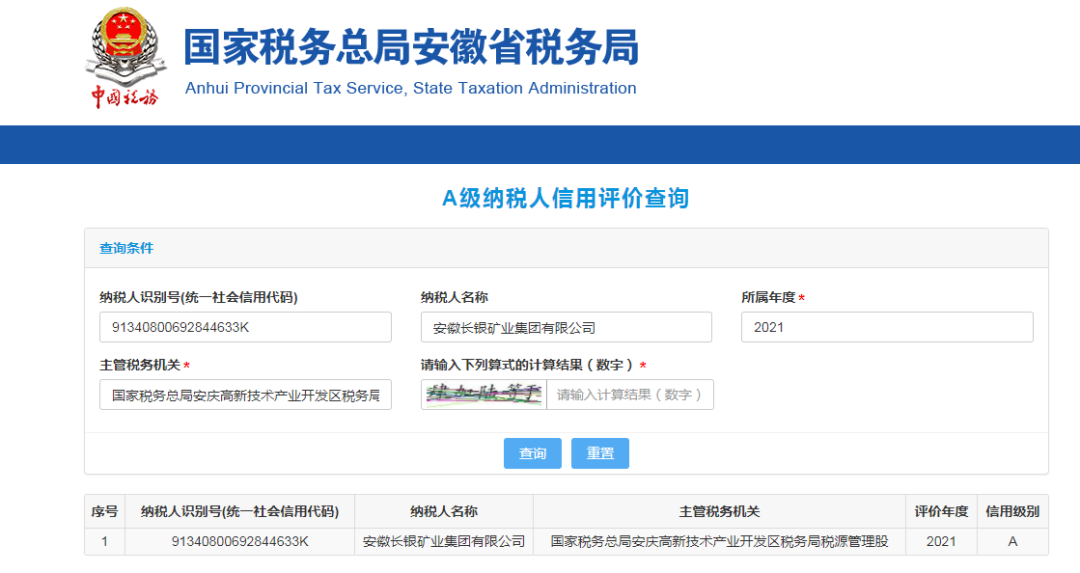Image resolution: width=1080 pixels, height=573 pixels.
Task: Click the captcha image to refresh it
Action: point(484,395)
